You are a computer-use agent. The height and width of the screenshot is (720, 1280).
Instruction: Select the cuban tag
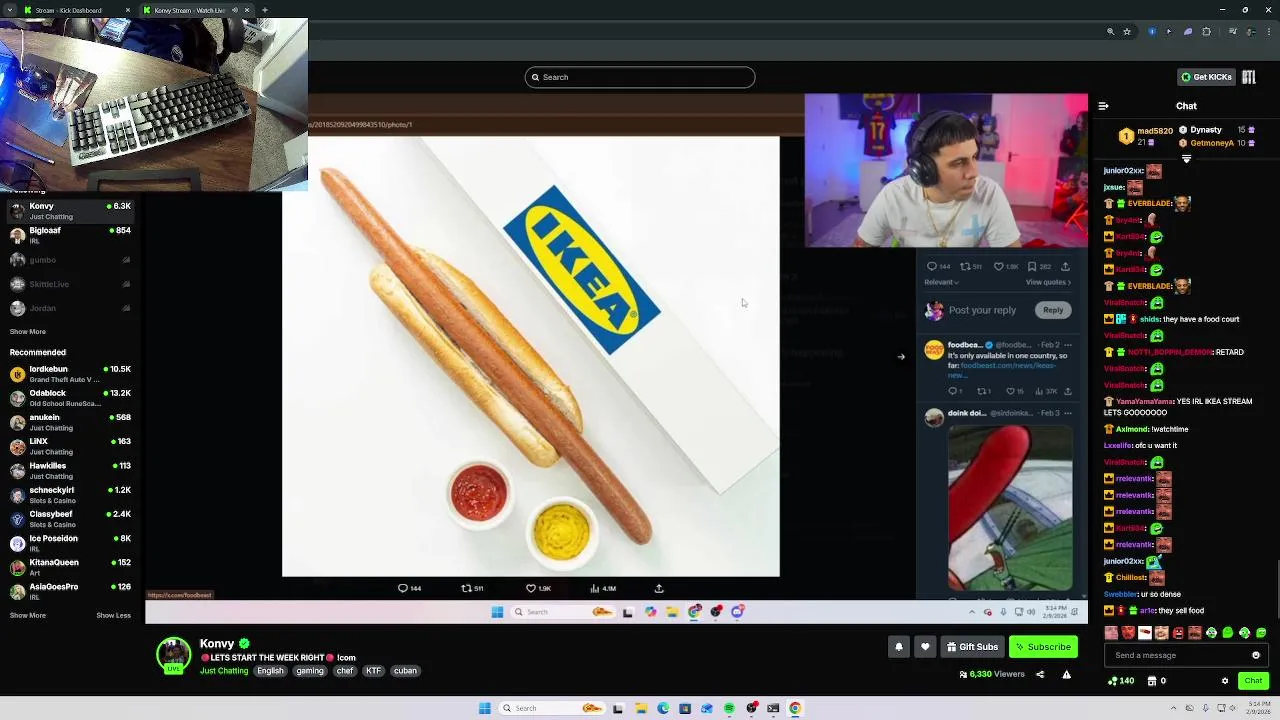point(405,671)
